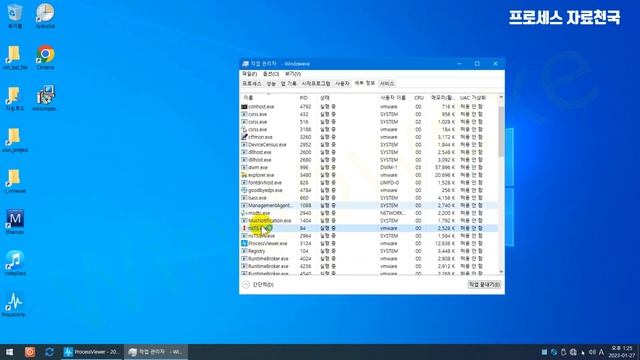Viewport: 640px width, 360px height.
Task: Click the conhost.exe process icon
Action: pyautogui.click(x=244, y=107)
